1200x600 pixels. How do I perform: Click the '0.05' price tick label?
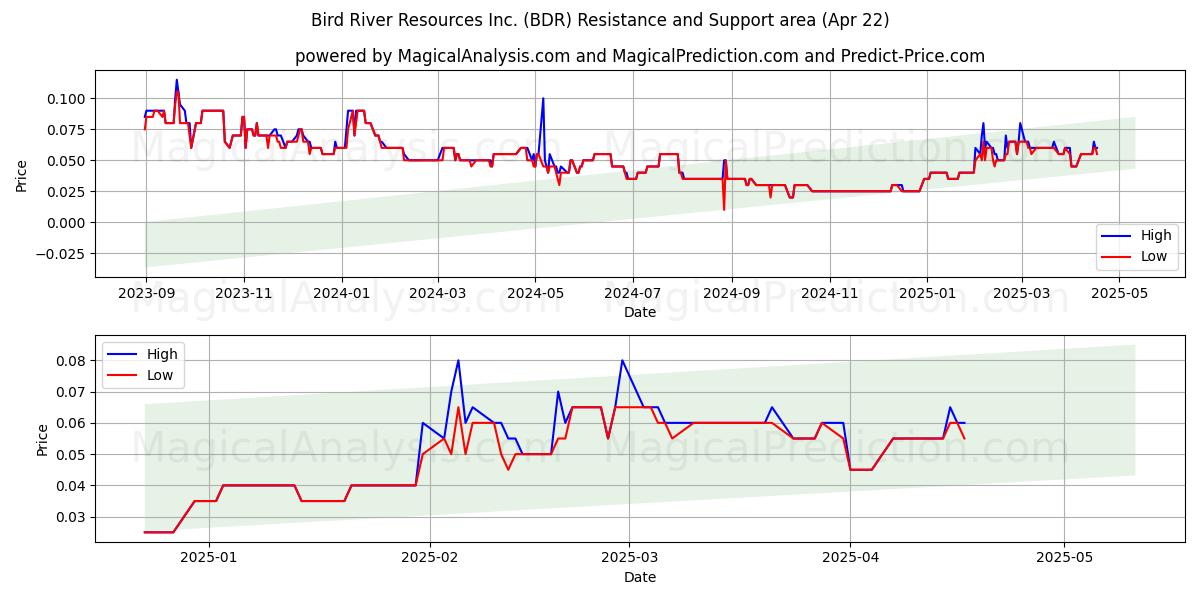click(71, 454)
